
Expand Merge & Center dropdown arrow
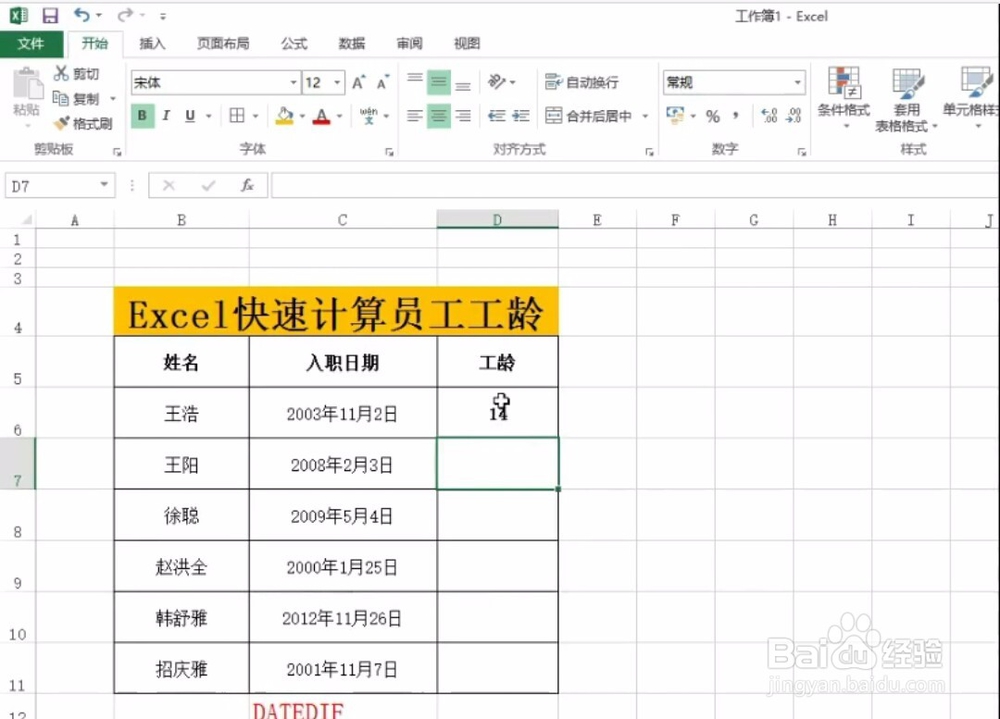click(645, 116)
